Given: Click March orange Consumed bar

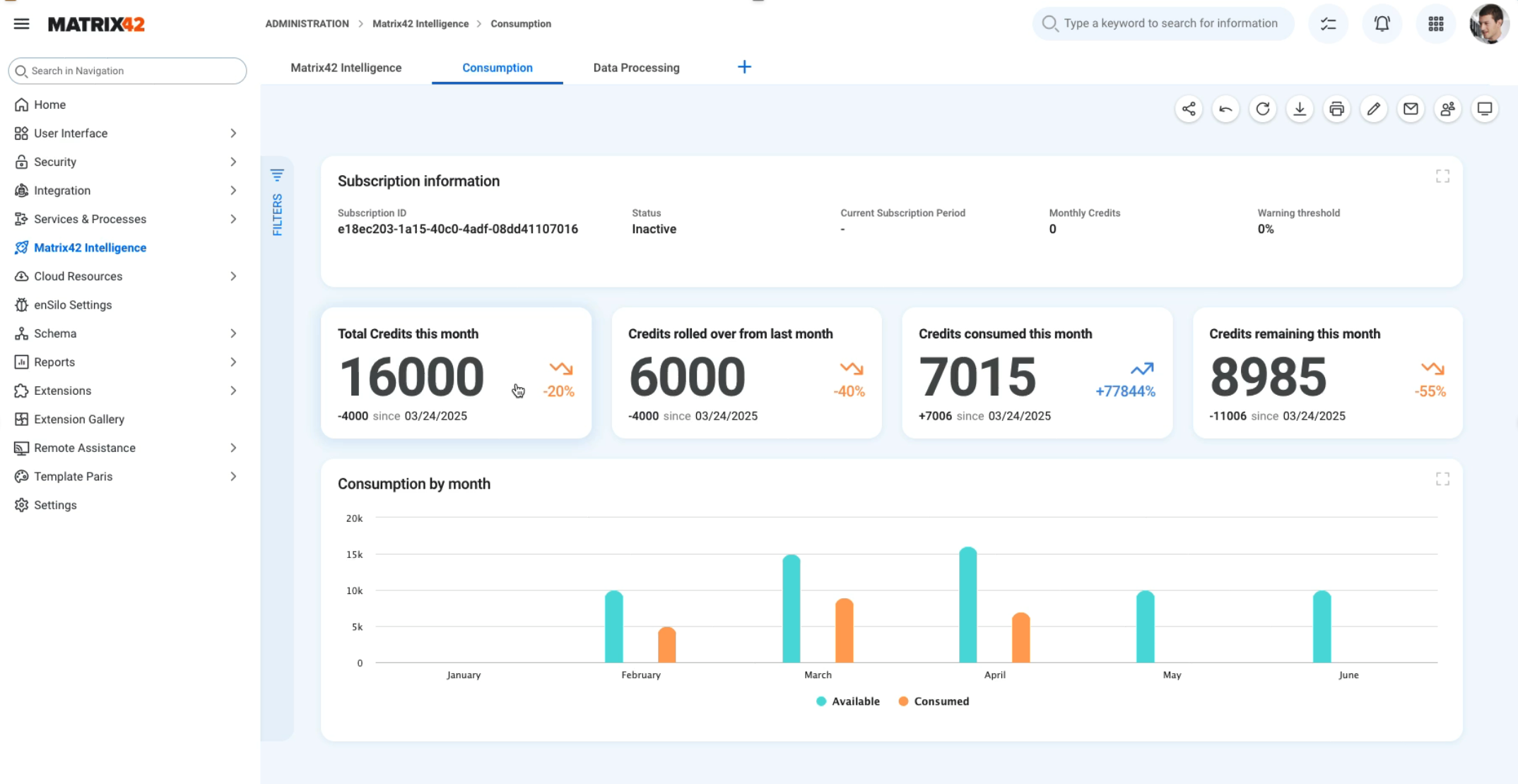Looking at the screenshot, I should (845, 630).
